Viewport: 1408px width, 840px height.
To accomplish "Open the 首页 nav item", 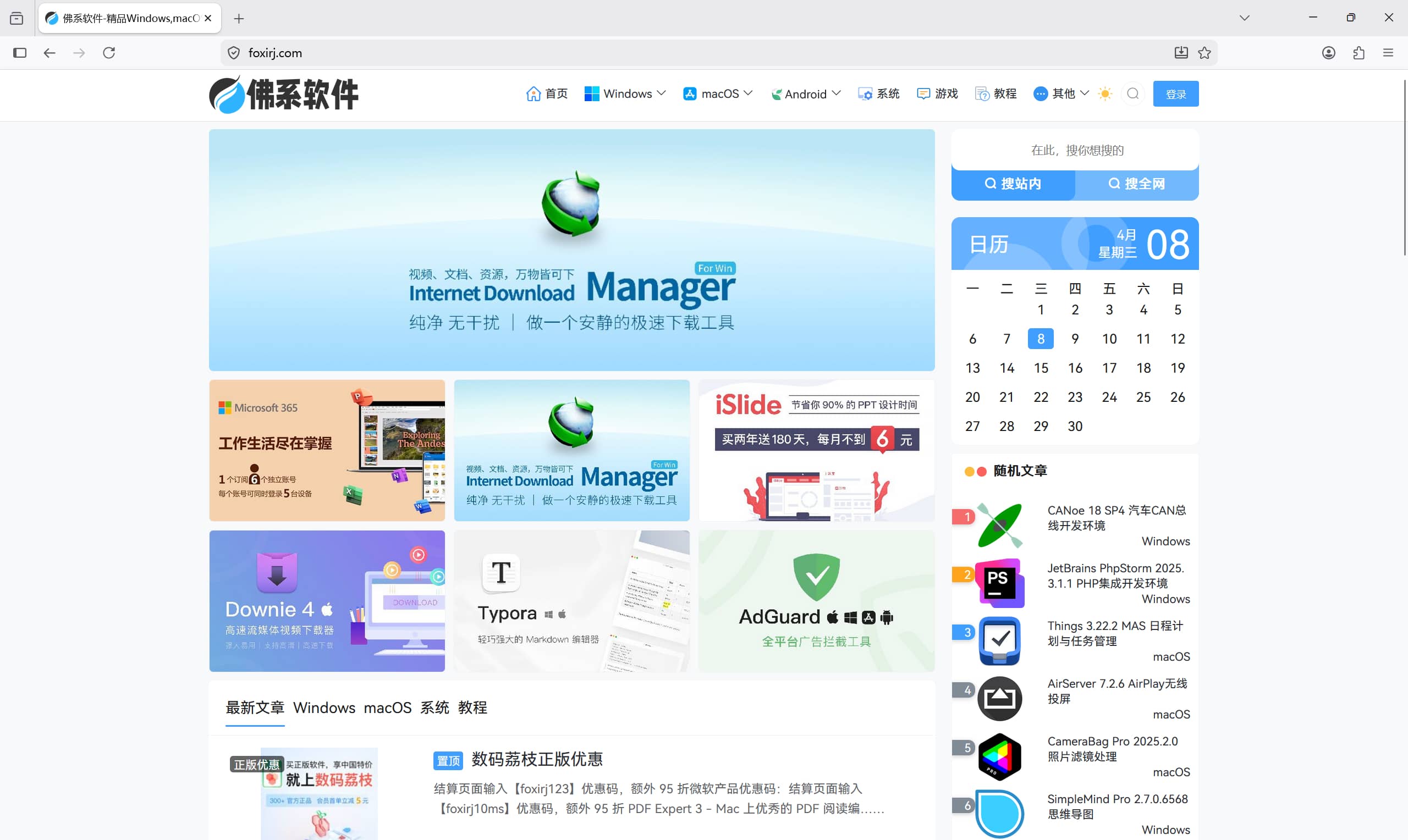I will 547,94.
